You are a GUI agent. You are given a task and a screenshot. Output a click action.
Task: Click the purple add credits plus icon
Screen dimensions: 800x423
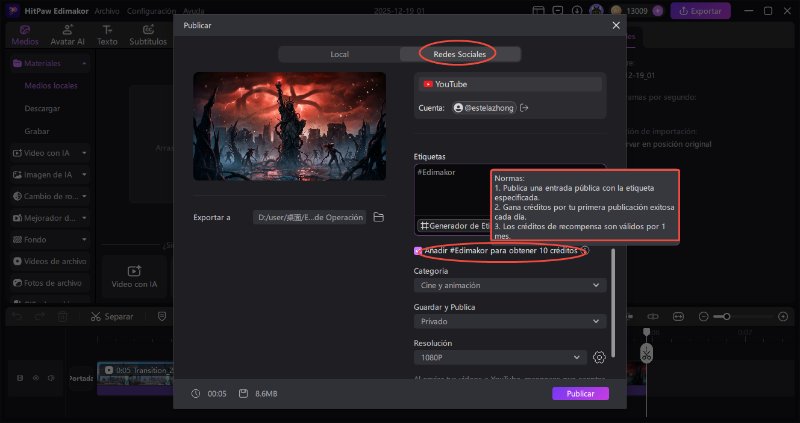pyautogui.click(x=658, y=11)
